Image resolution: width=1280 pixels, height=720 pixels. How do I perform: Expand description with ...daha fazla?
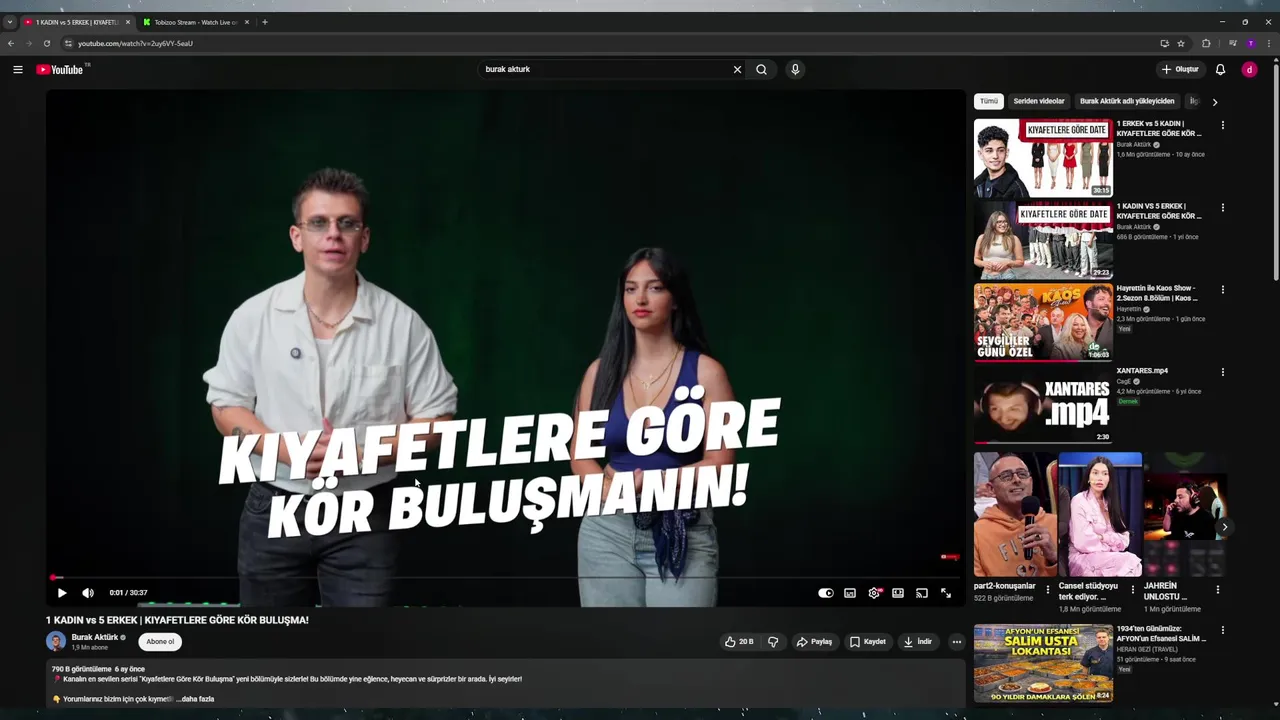click(195, 699)
